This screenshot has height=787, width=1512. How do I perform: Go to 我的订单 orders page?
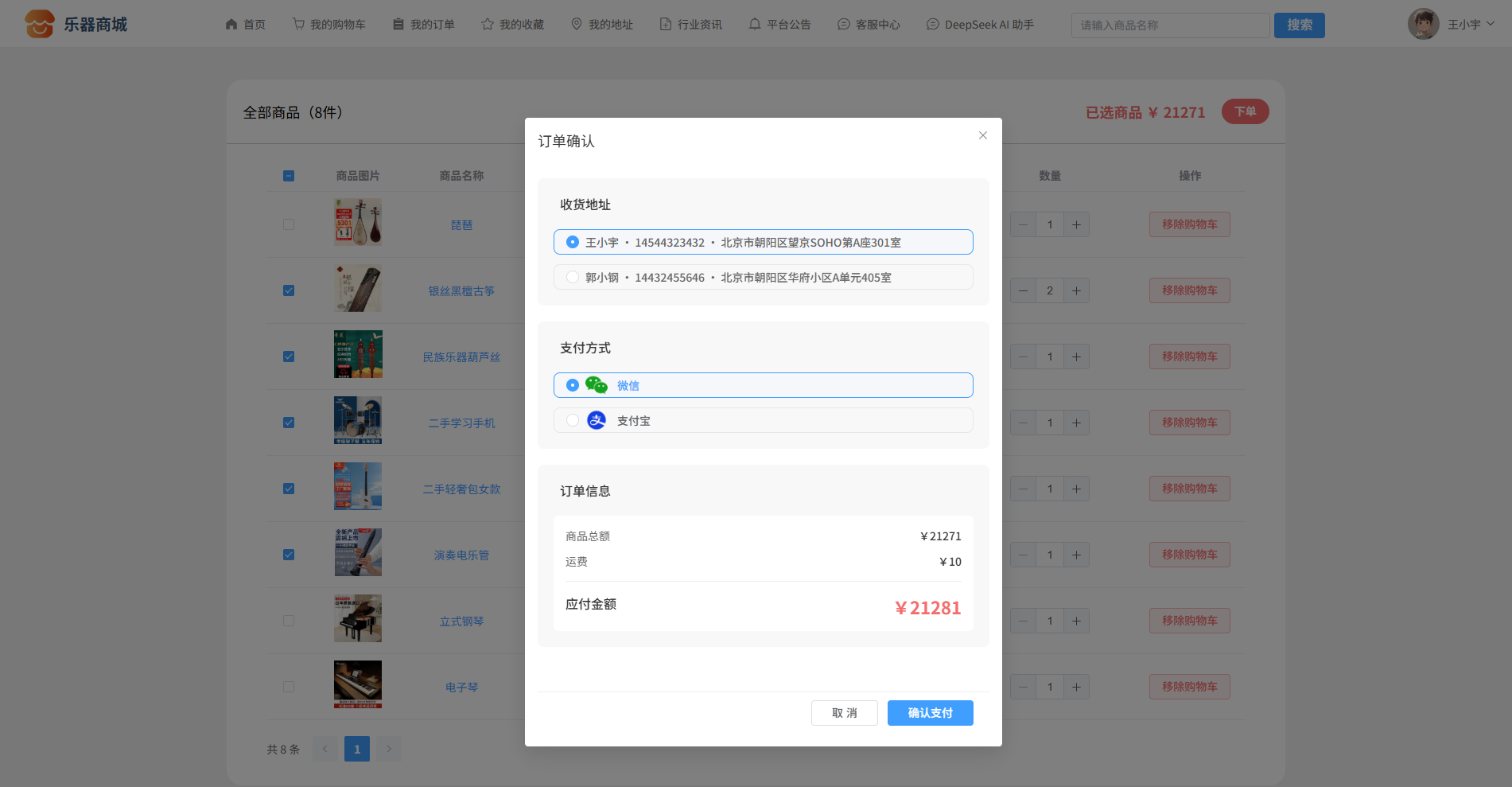coord(424,25)
